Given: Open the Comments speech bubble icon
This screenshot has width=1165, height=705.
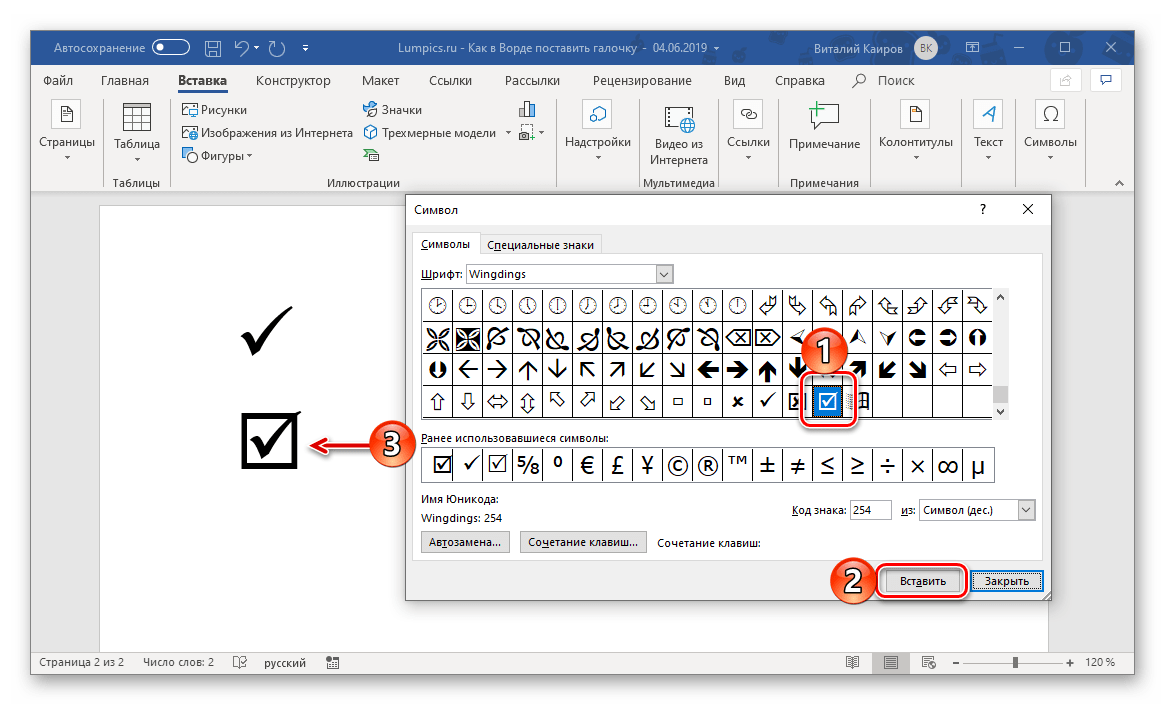Looking at the screenshot, I should tap(1106, 80).
